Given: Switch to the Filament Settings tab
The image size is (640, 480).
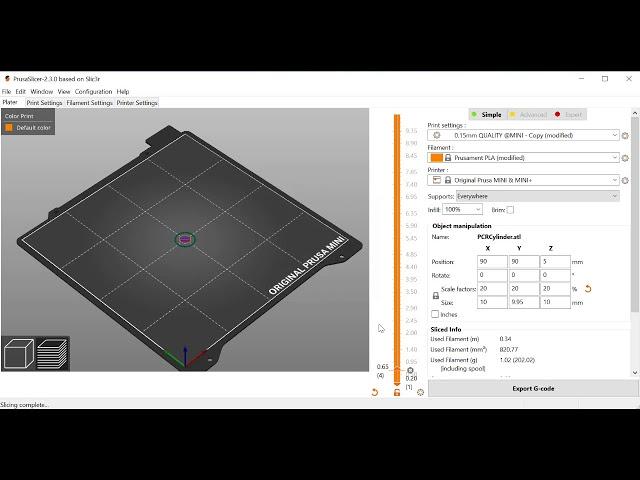Looking at the screenshot, I should [x=89, y=103].
